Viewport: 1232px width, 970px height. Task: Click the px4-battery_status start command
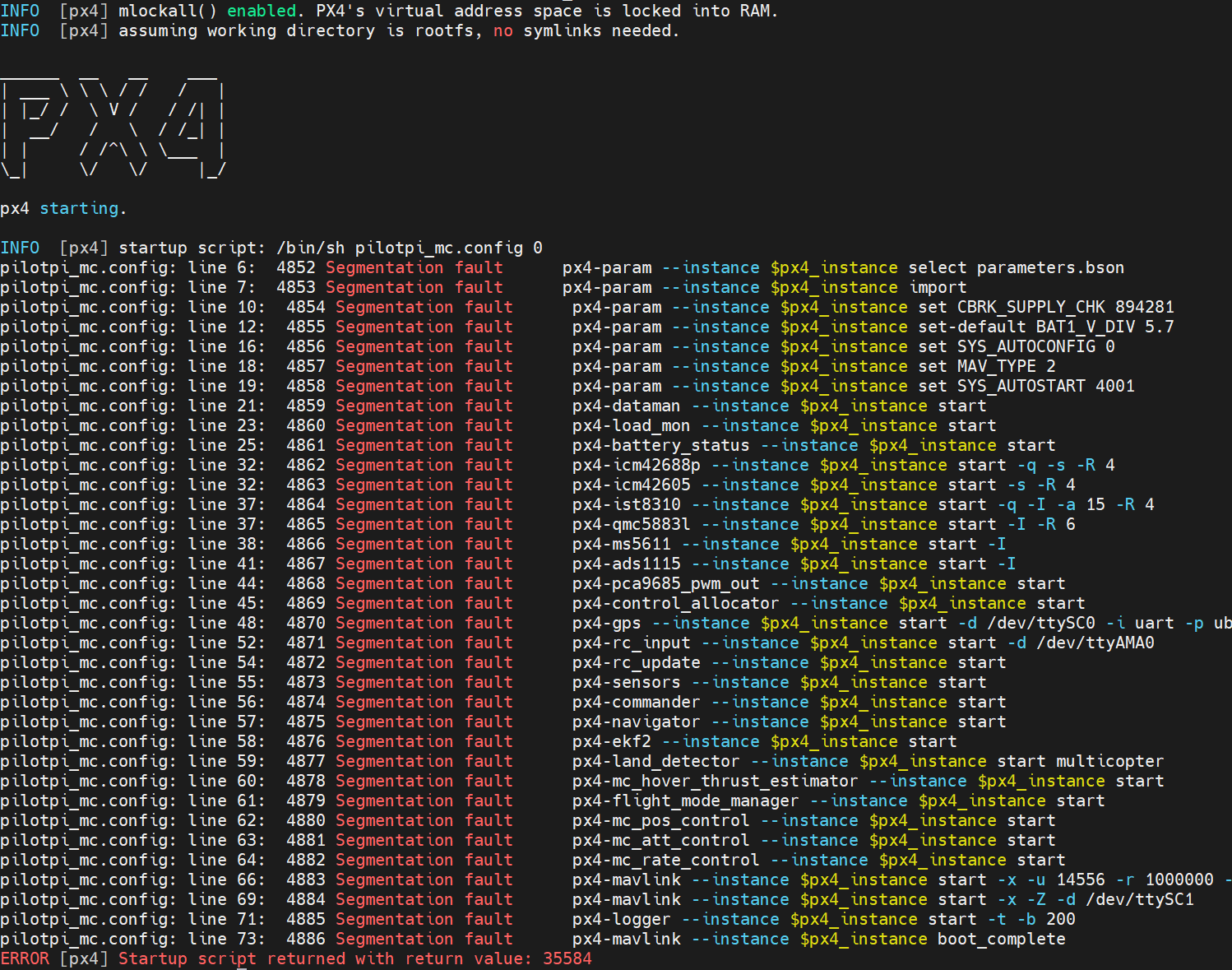(814, 445)
